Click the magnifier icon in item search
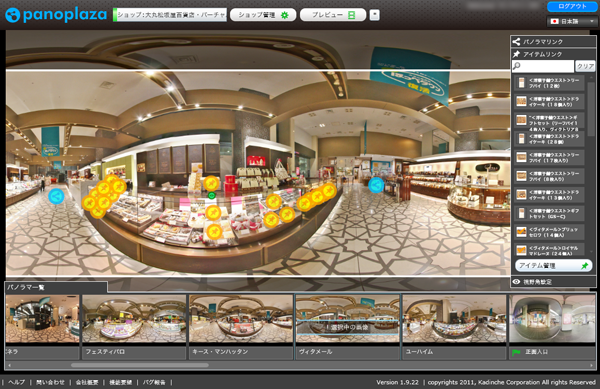600x389 pixels. (517, 66)
